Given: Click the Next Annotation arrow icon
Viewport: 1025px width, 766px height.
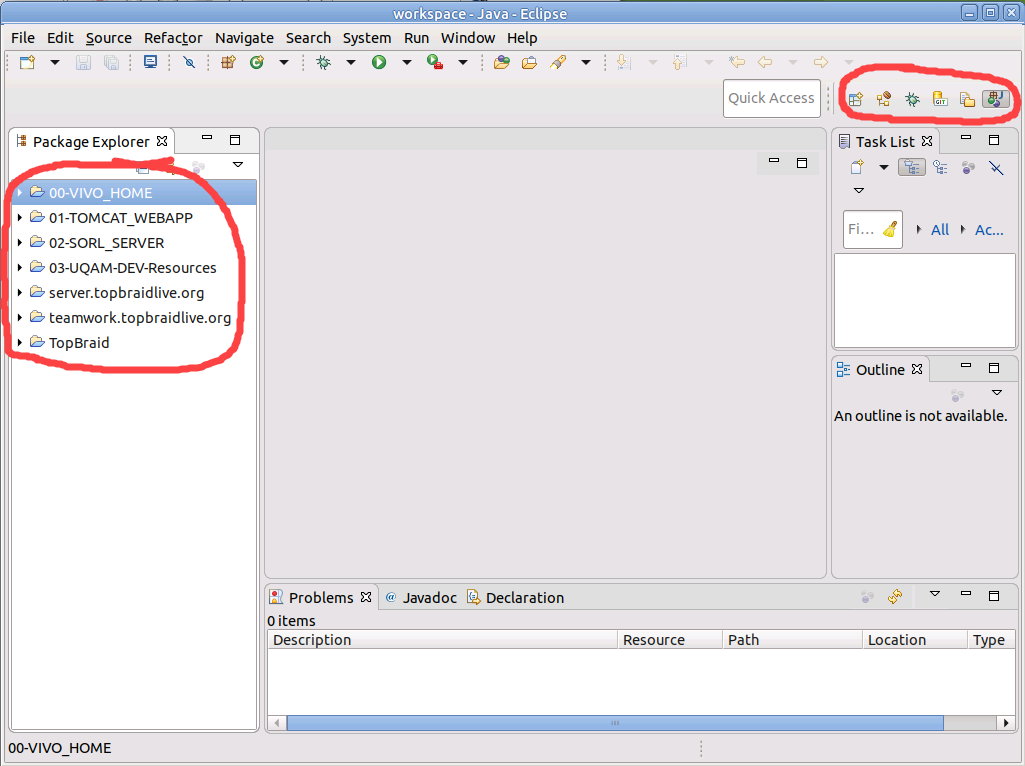Looking at the screenshot, I should (624, 63).
